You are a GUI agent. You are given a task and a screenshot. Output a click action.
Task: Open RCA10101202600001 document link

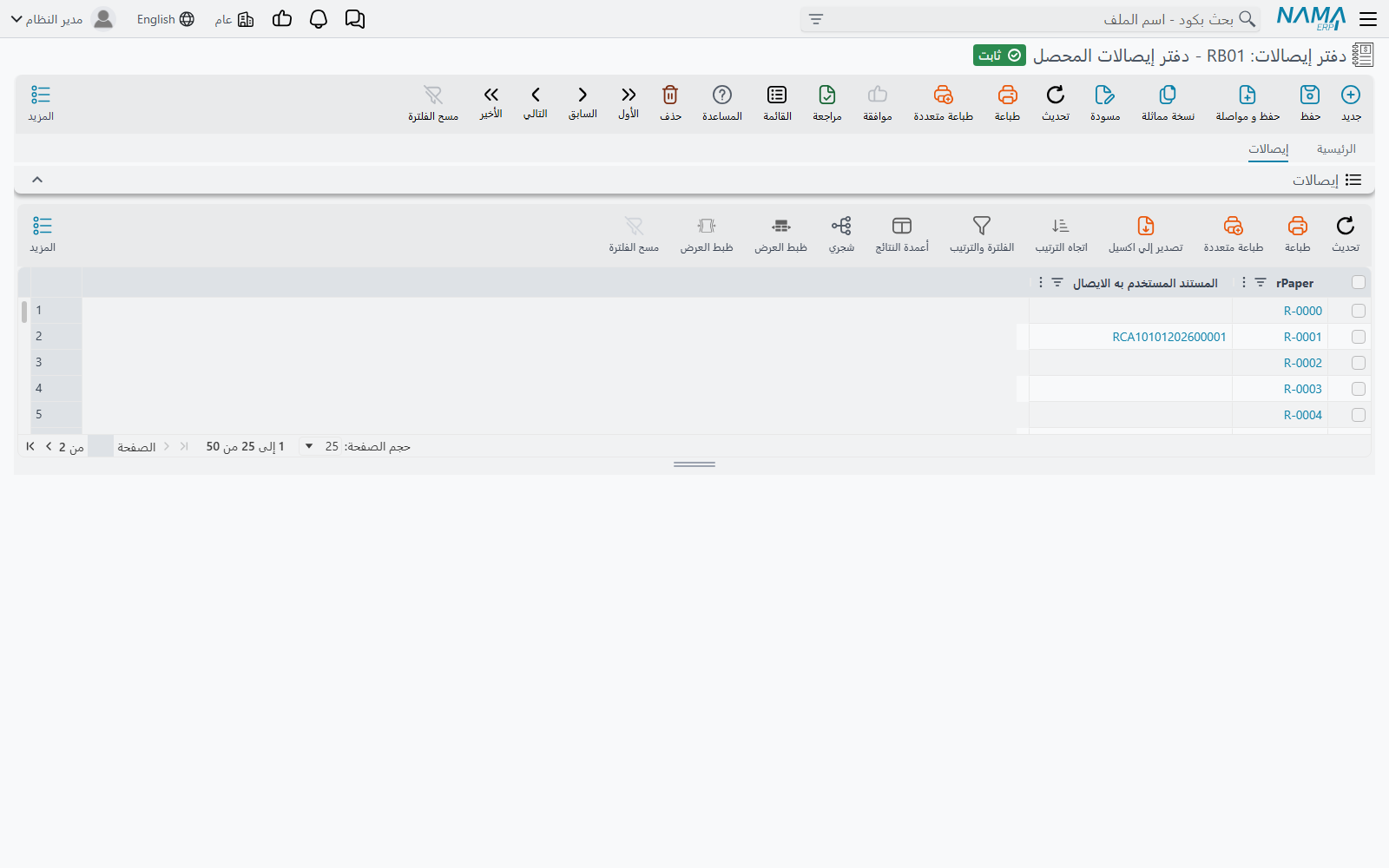click(x=1169, y=337)
